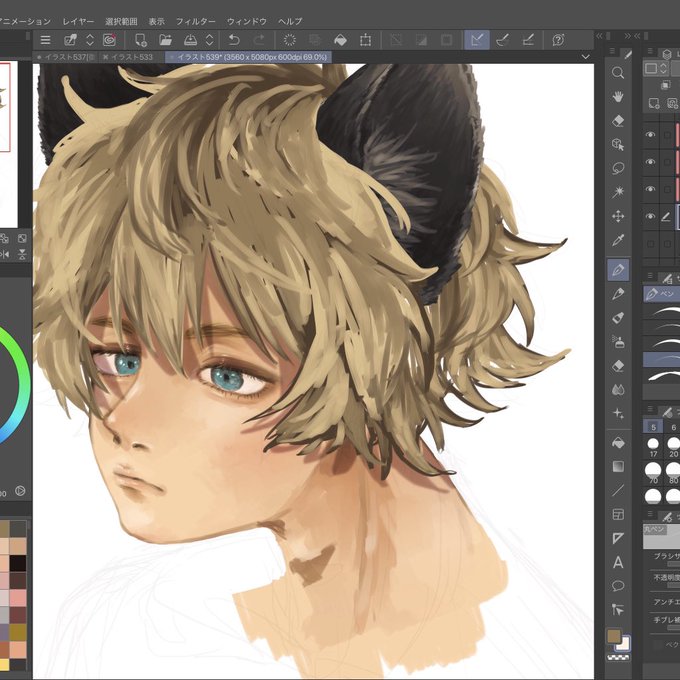680x680 pixels.
Task: Open the ウィンドウ menu
Action: click(246, 21)
